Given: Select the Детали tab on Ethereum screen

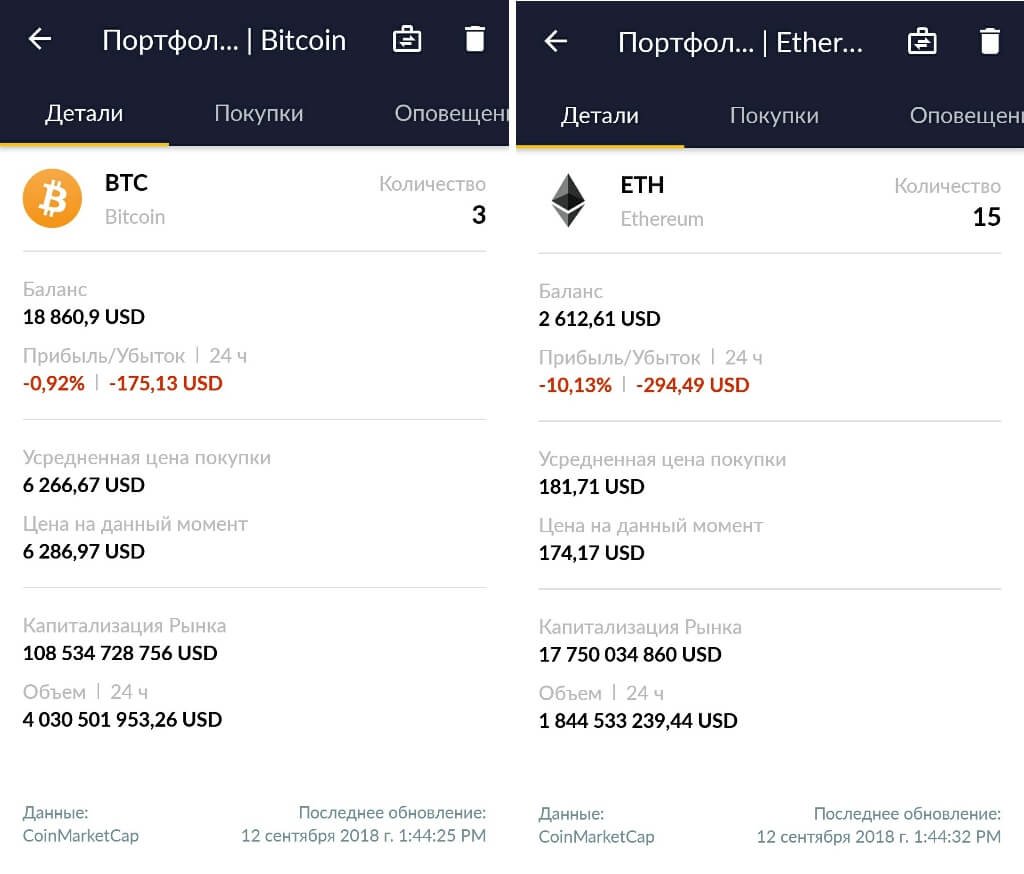Looking at the screenshot, I should 600,115.
